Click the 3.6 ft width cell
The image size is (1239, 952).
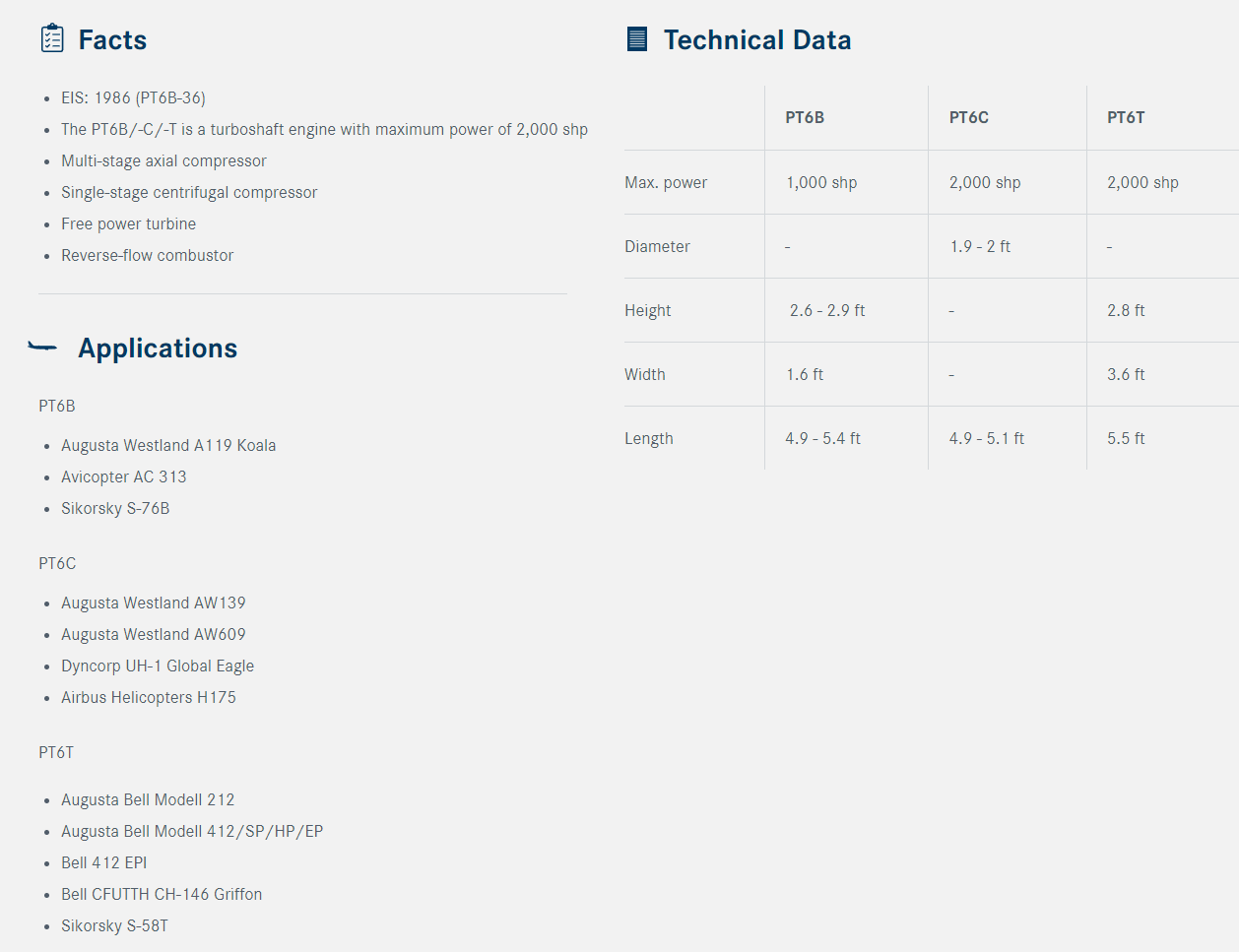[x=1126, y=374]
